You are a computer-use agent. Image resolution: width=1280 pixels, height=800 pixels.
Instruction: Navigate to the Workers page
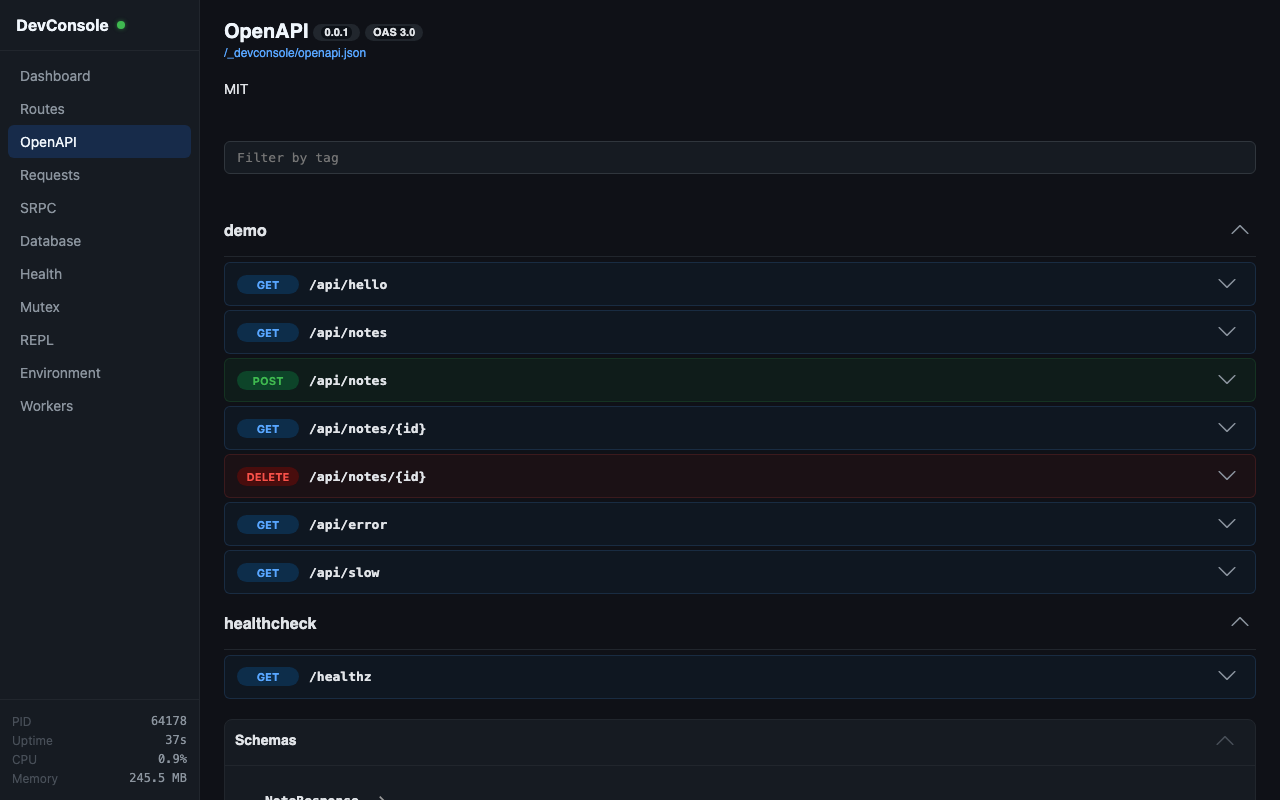46,406
